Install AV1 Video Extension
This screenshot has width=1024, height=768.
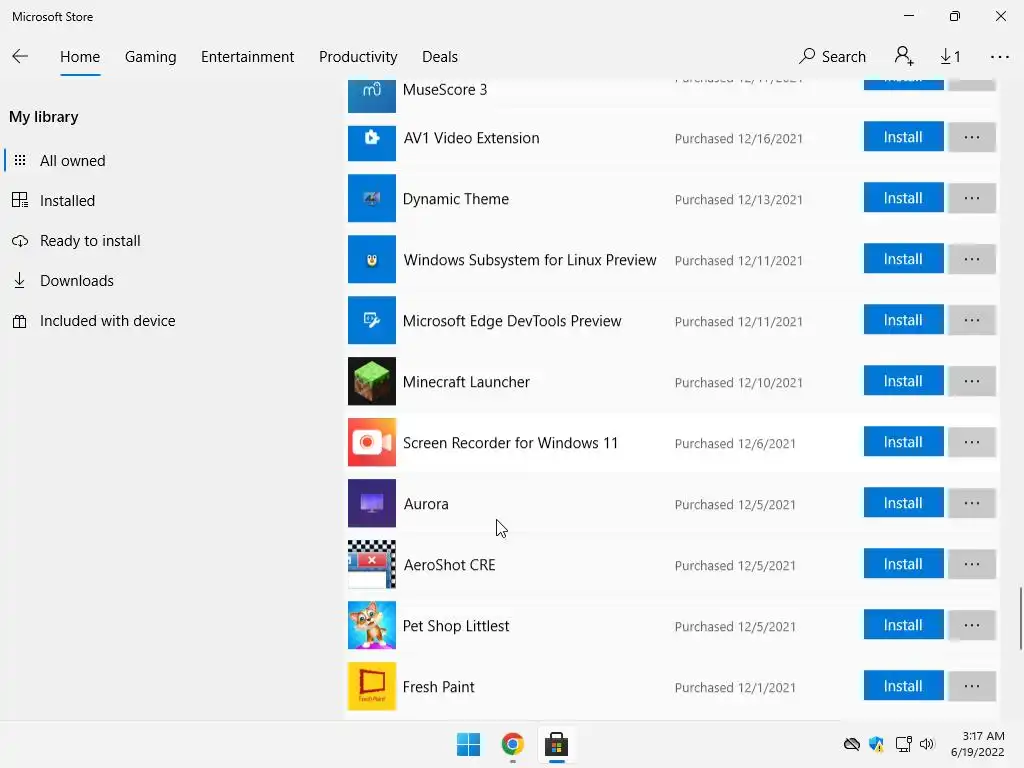(x=903, y=136)
